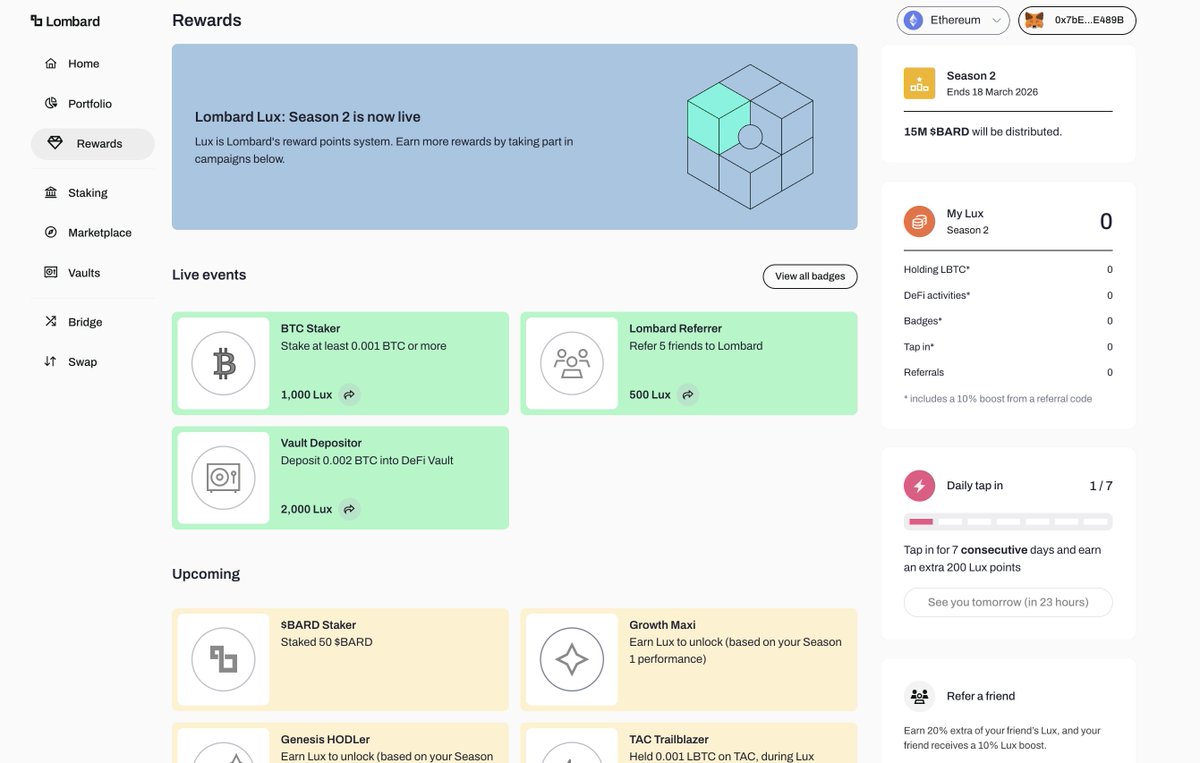Click the Ethereum network logo
Viewport: 1200px width, 763px height.
tap(913, 20)
